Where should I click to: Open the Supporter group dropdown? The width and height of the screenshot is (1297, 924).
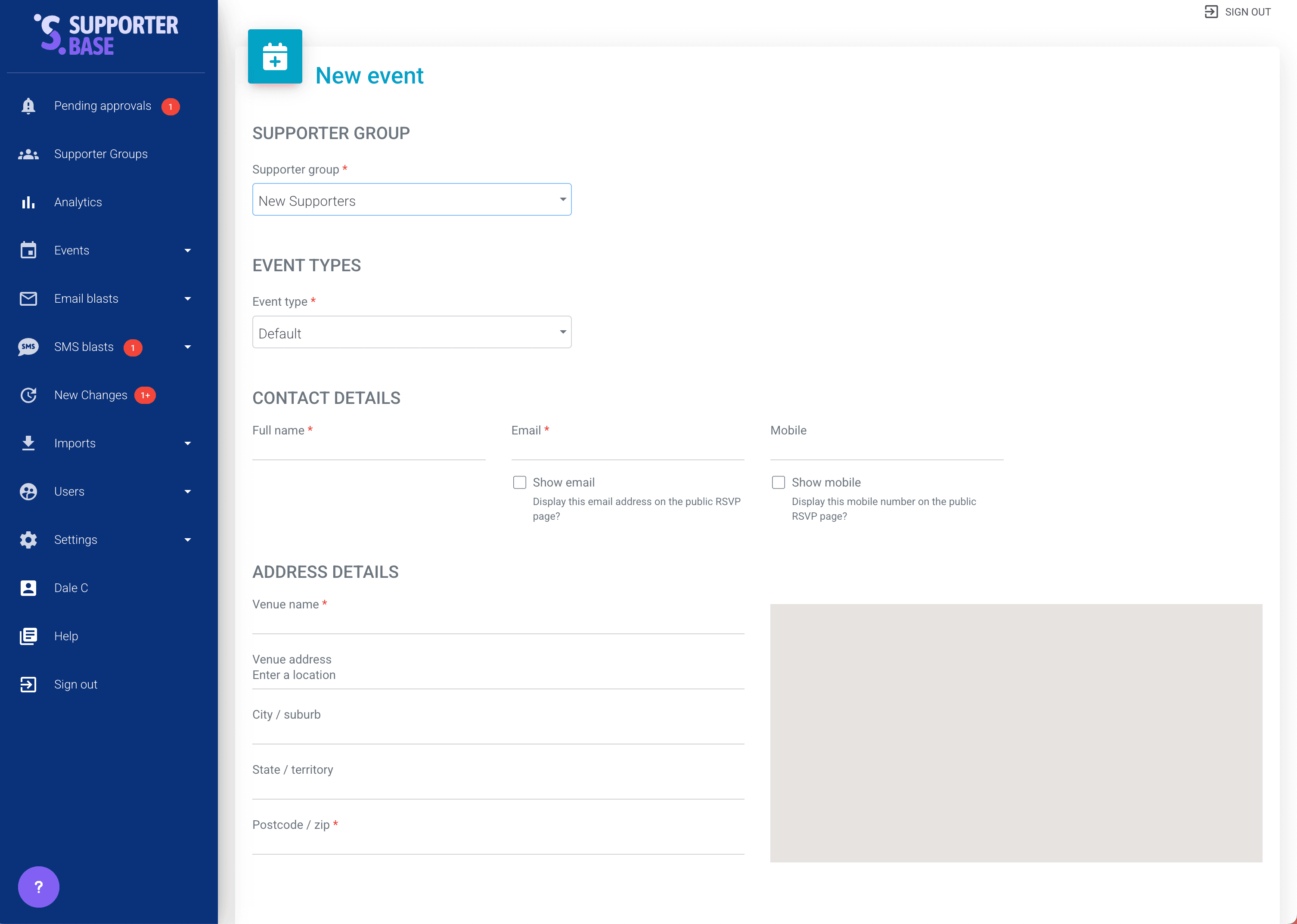coord(411,200)
